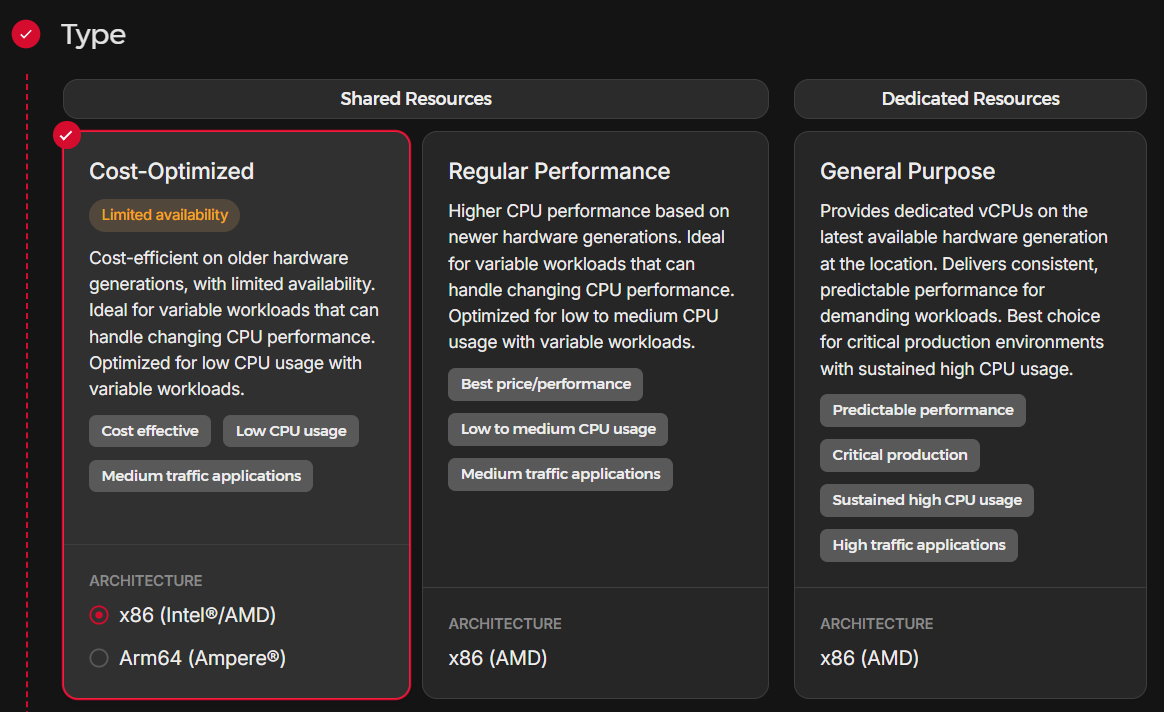The width and height of the screenshot is (1164, 712).
Task: Click the Predictable performance tag
Action: point(922,410)
